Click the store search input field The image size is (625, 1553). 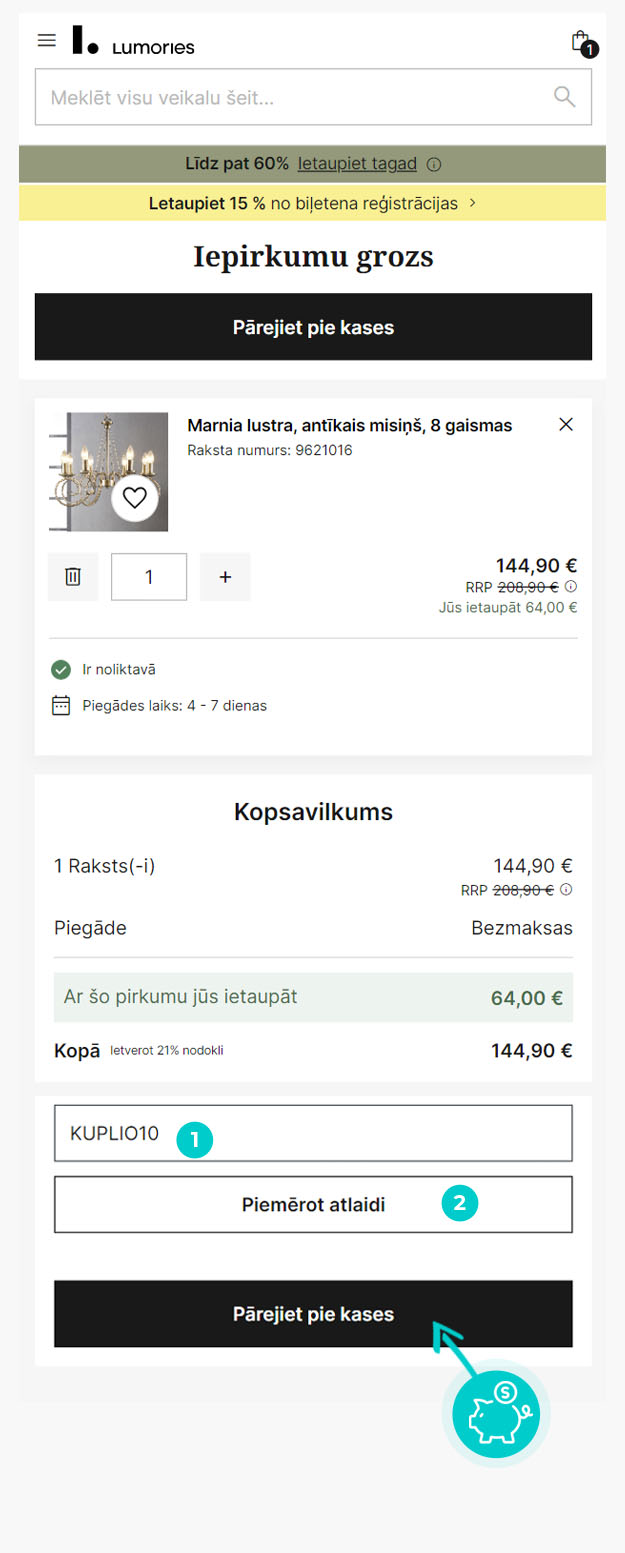click(290, 97)
